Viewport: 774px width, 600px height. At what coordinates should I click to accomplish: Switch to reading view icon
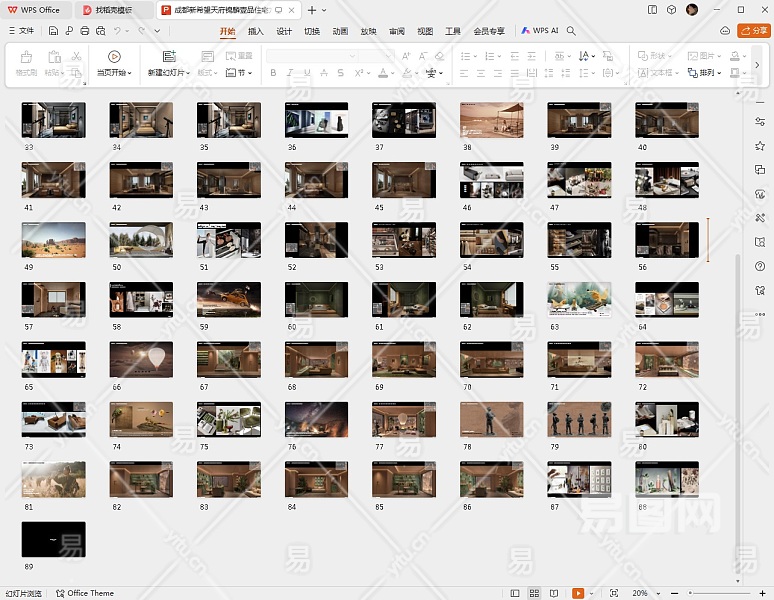552,593
